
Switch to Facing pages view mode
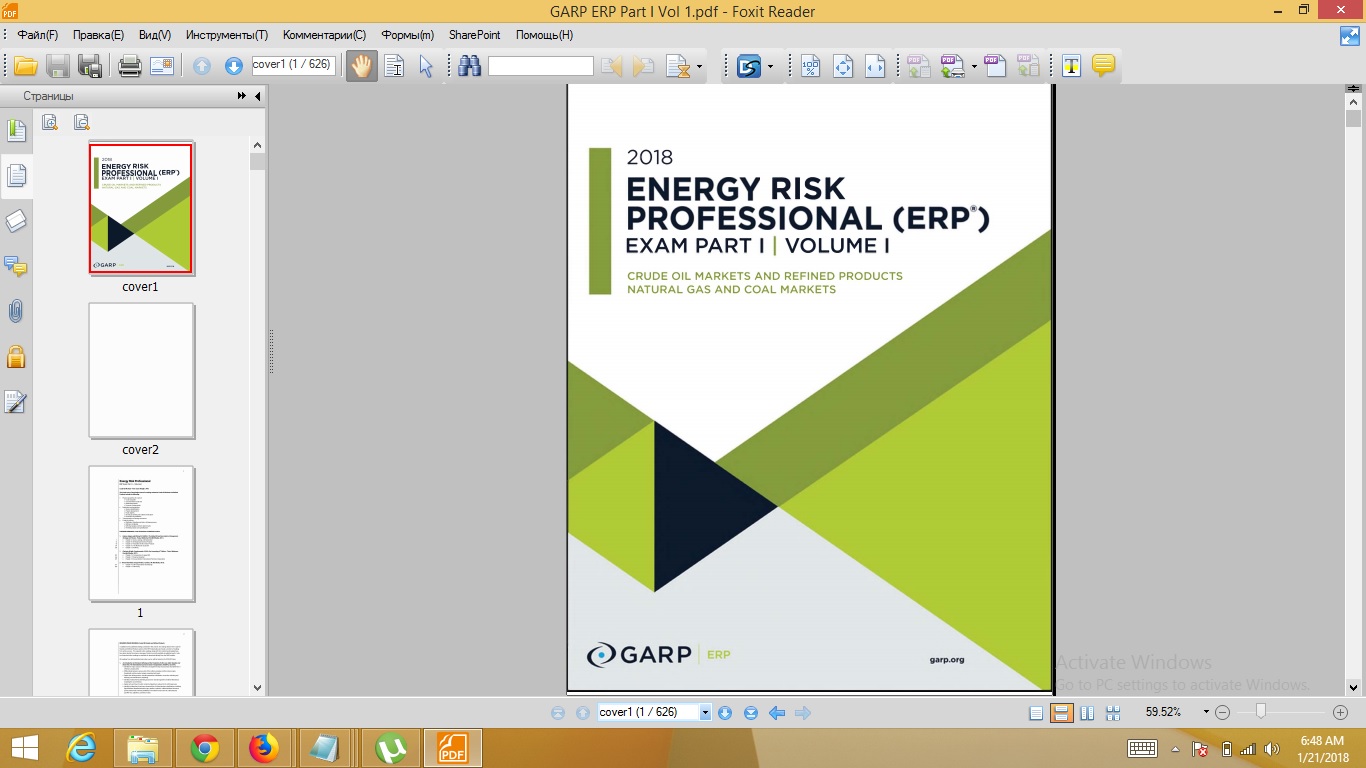1087,713
